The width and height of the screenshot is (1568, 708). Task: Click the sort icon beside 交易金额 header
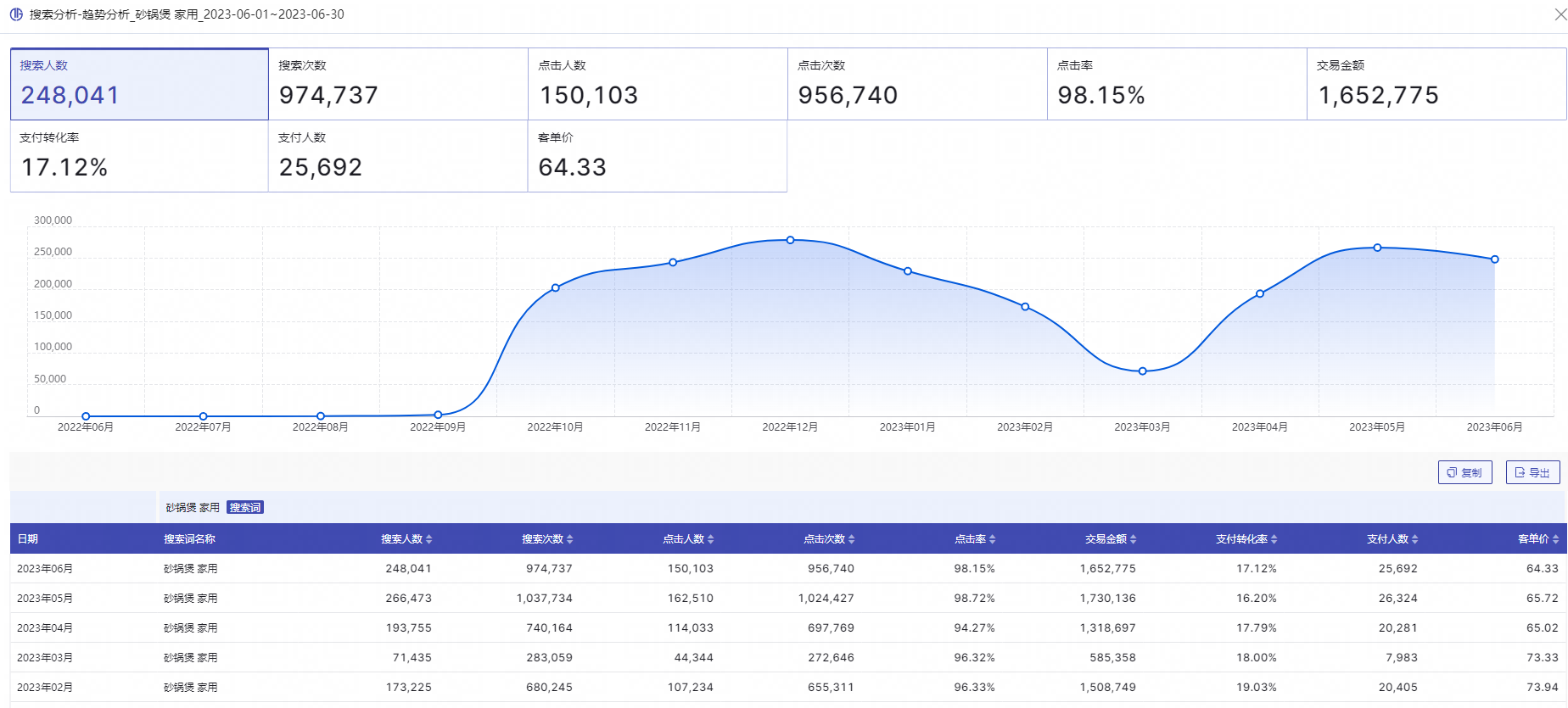[1134, 539]
